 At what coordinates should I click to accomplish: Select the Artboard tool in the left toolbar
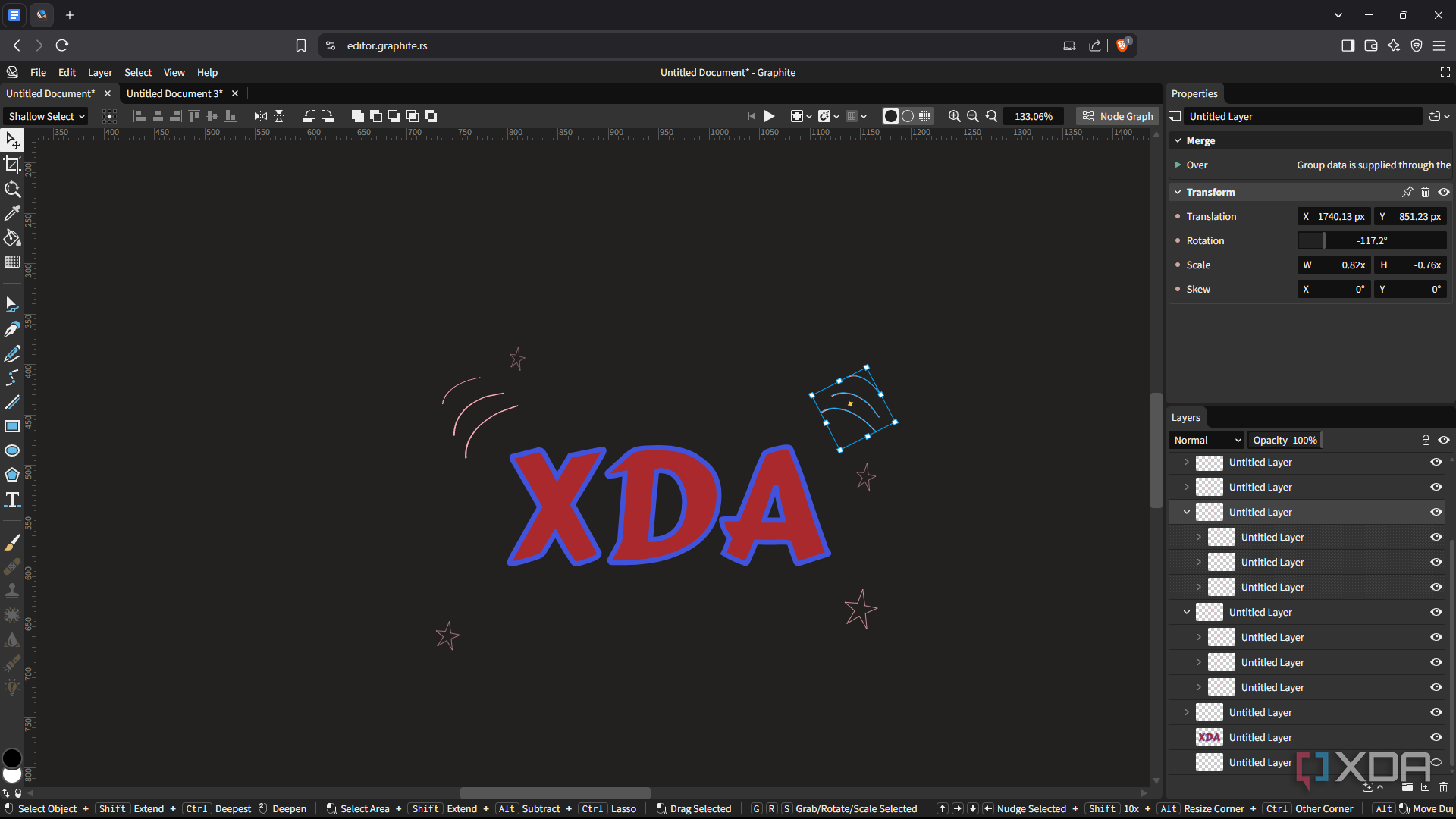pyautogui.click(x=12, y=165)
